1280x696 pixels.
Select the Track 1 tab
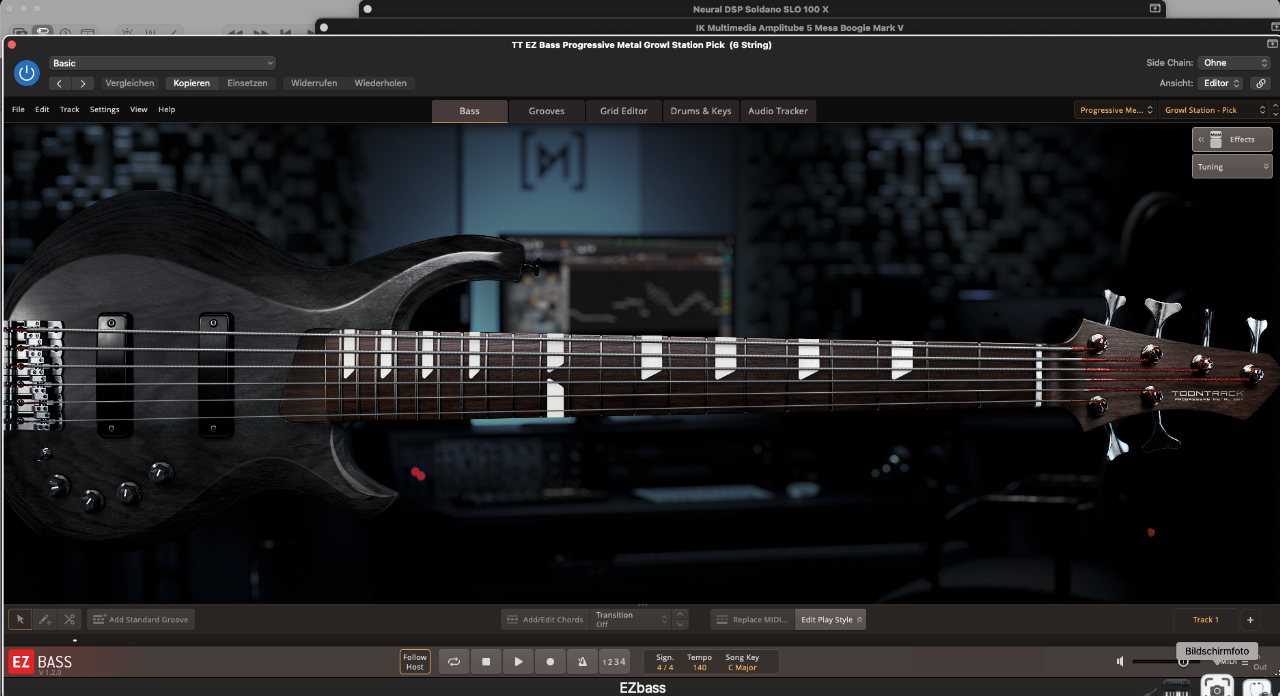pos(1205,619)
